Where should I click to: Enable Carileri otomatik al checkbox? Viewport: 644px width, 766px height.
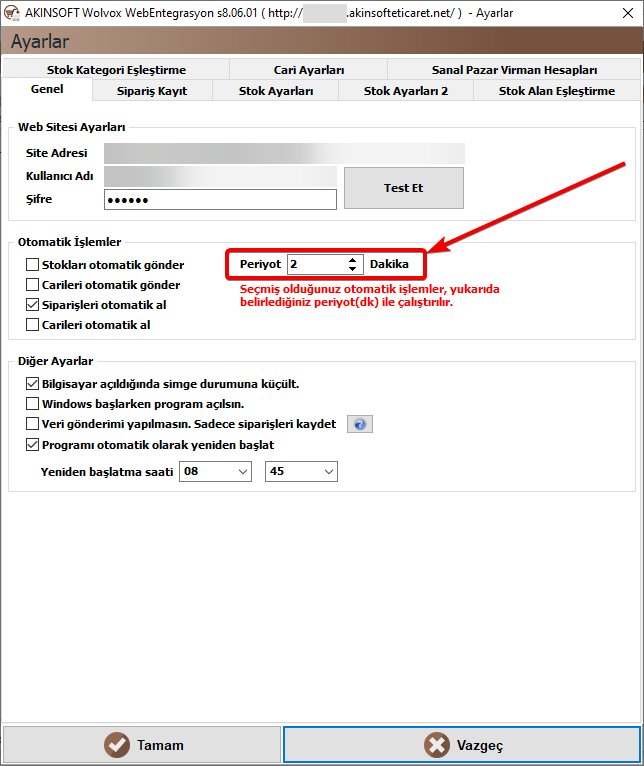point(32,325)
